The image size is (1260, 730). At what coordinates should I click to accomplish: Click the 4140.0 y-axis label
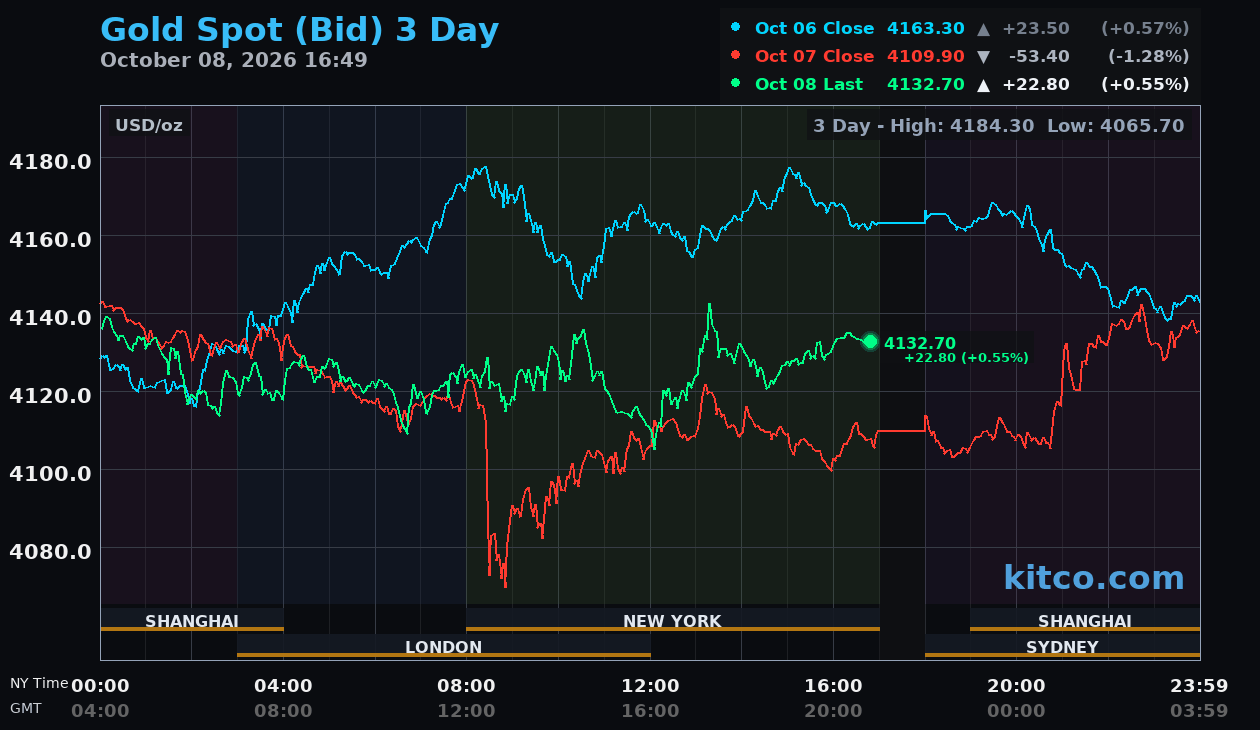pyautogui.click(x=50, y=317)
